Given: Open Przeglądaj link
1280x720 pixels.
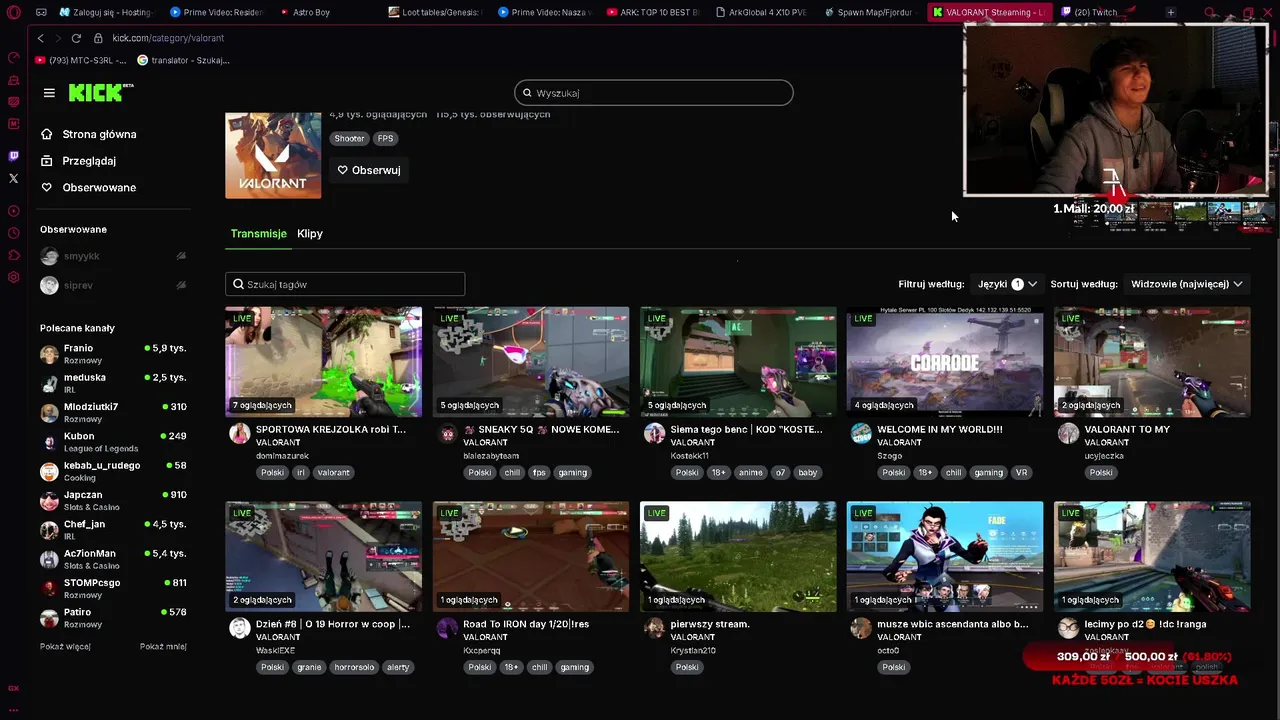Looking at the screenshot, I should (89, 160).
